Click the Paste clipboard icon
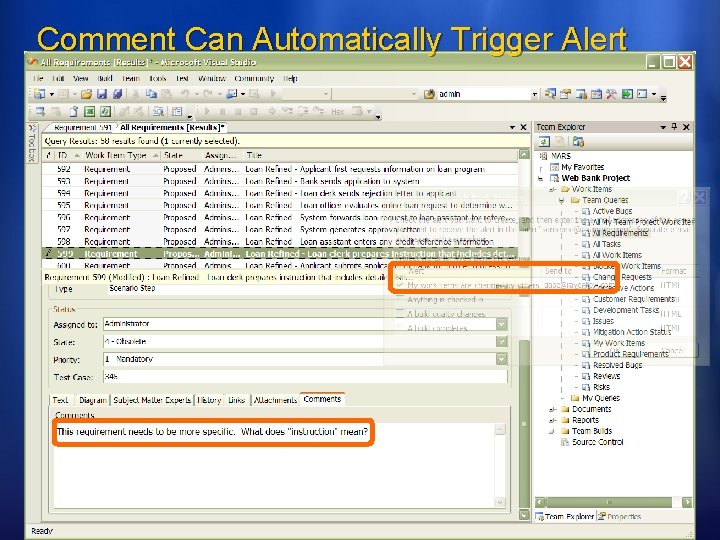This screenshot has width=720, height=540. pos(166,94)
